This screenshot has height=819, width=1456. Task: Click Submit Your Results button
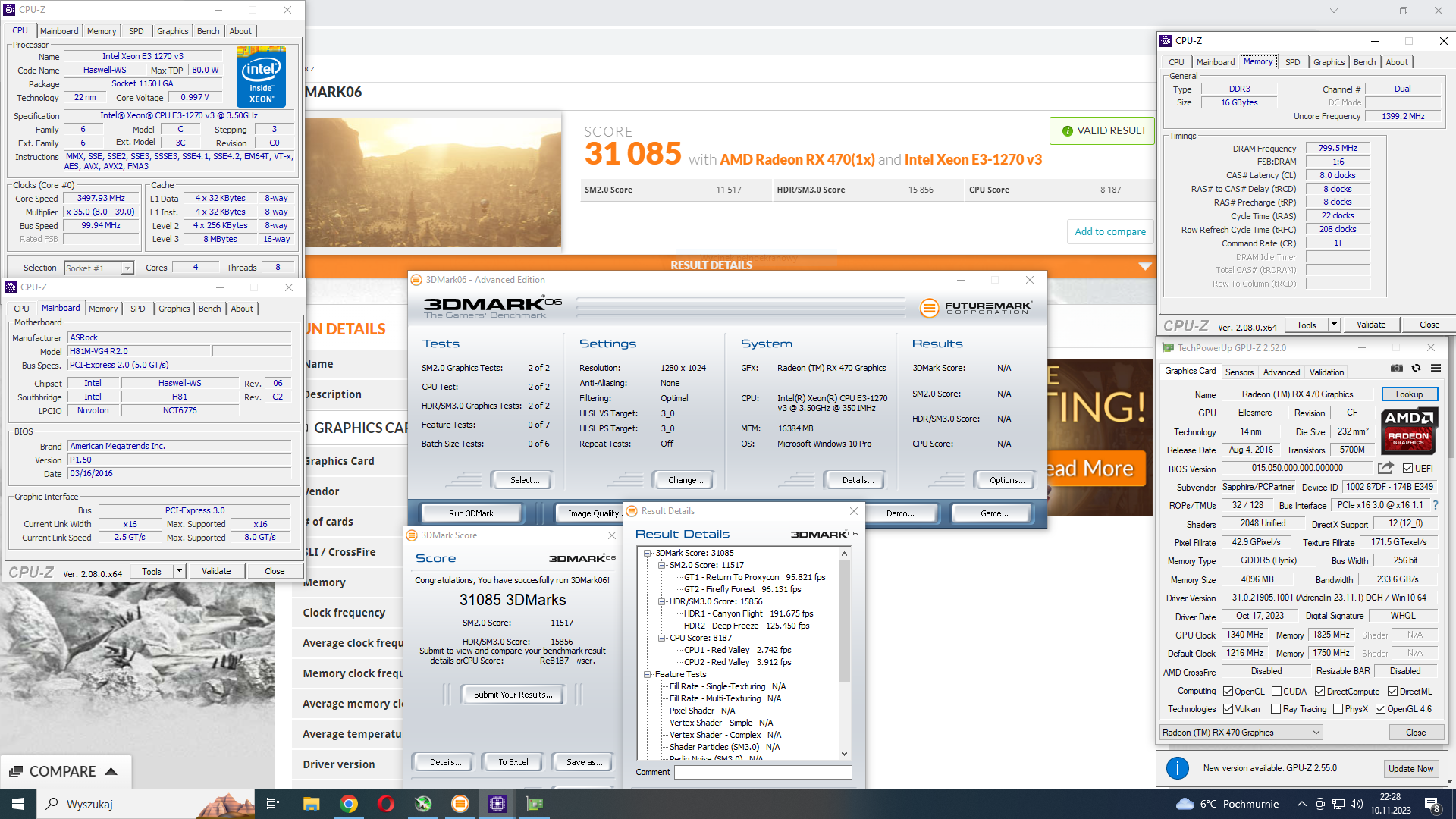(513, 694)
